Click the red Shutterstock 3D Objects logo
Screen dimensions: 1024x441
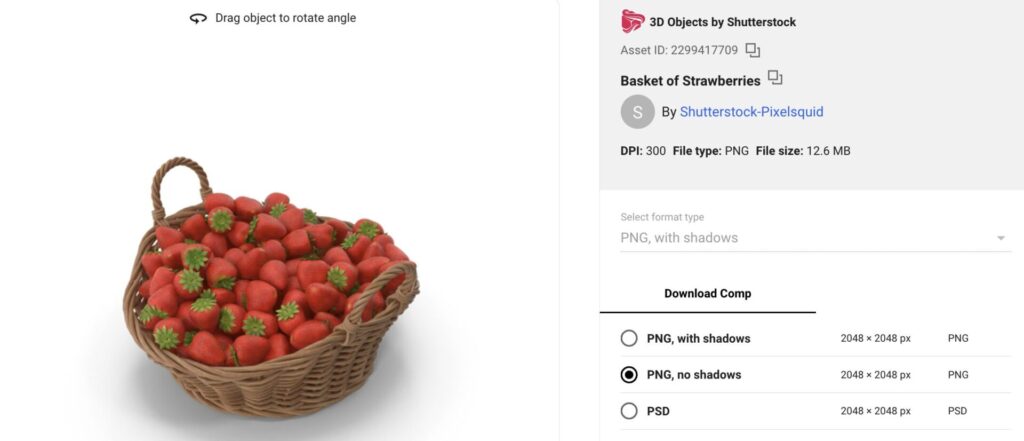click(632, 21)
